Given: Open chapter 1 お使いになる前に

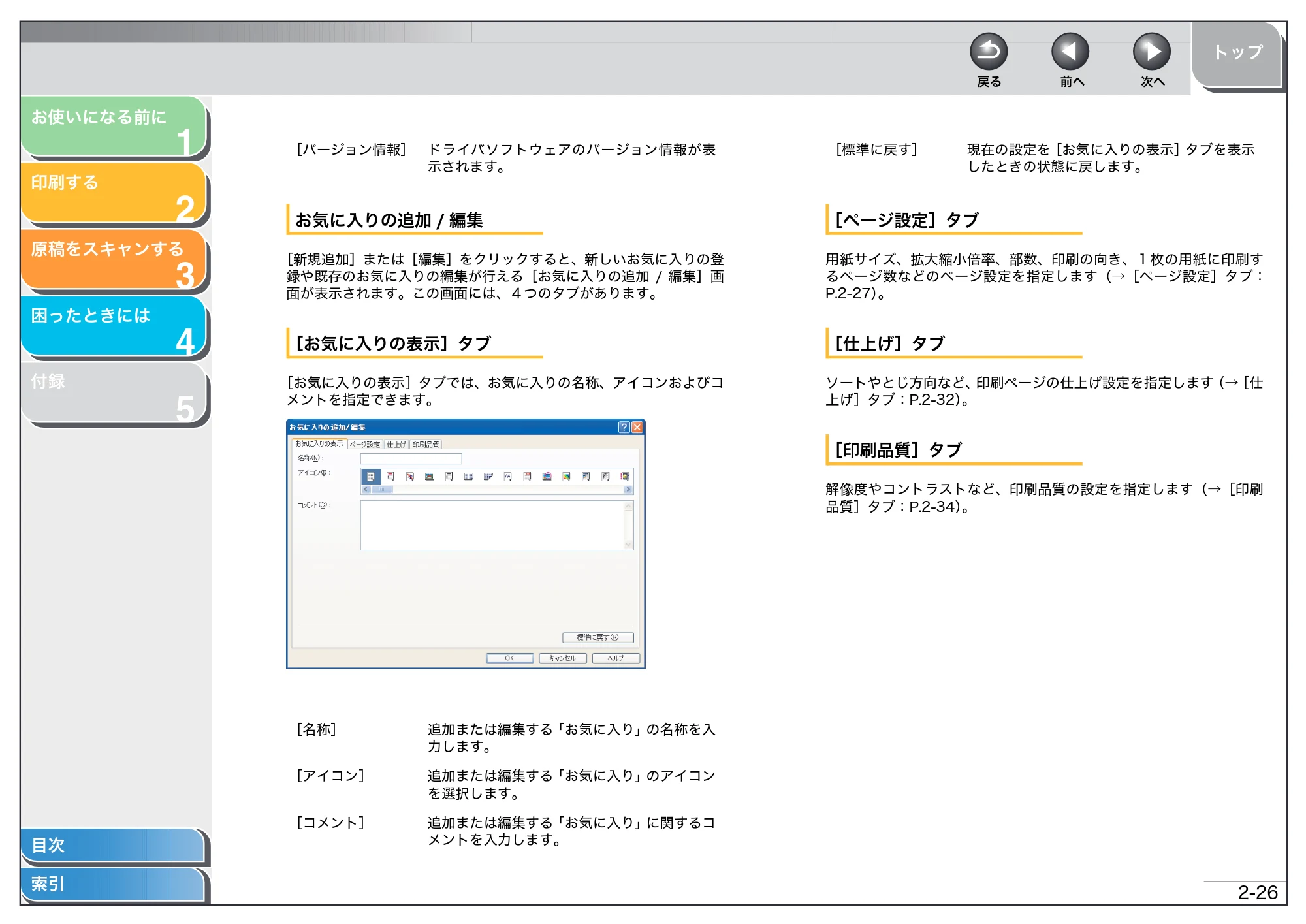Looking at the screenshot, I should 114,126.
